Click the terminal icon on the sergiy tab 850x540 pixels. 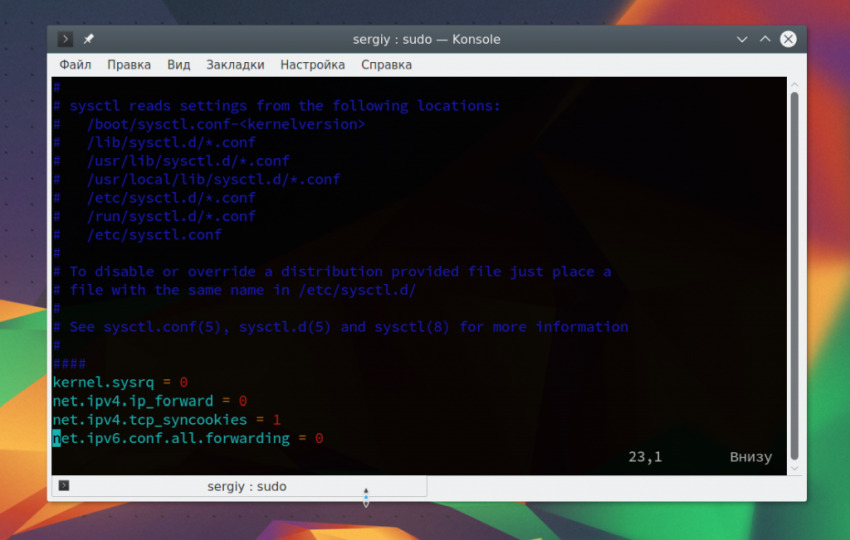click(x=64, y=486)
